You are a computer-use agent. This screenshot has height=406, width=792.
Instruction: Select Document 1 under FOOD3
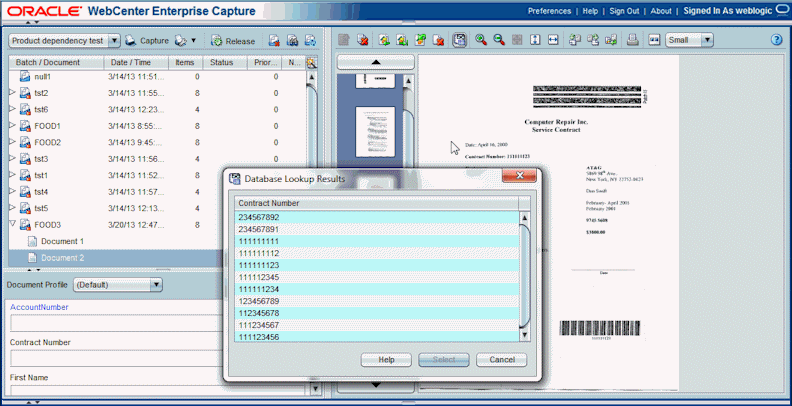point(62,241)
